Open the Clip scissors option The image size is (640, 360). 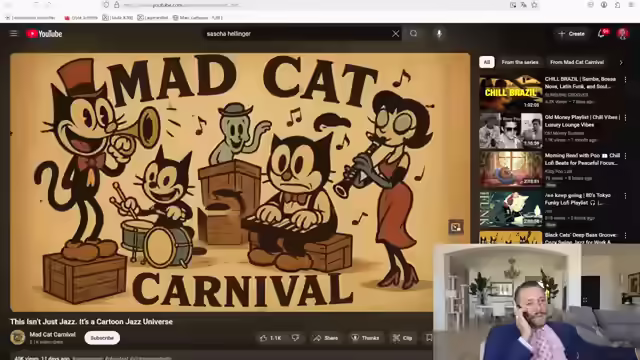tap(402, 338)
